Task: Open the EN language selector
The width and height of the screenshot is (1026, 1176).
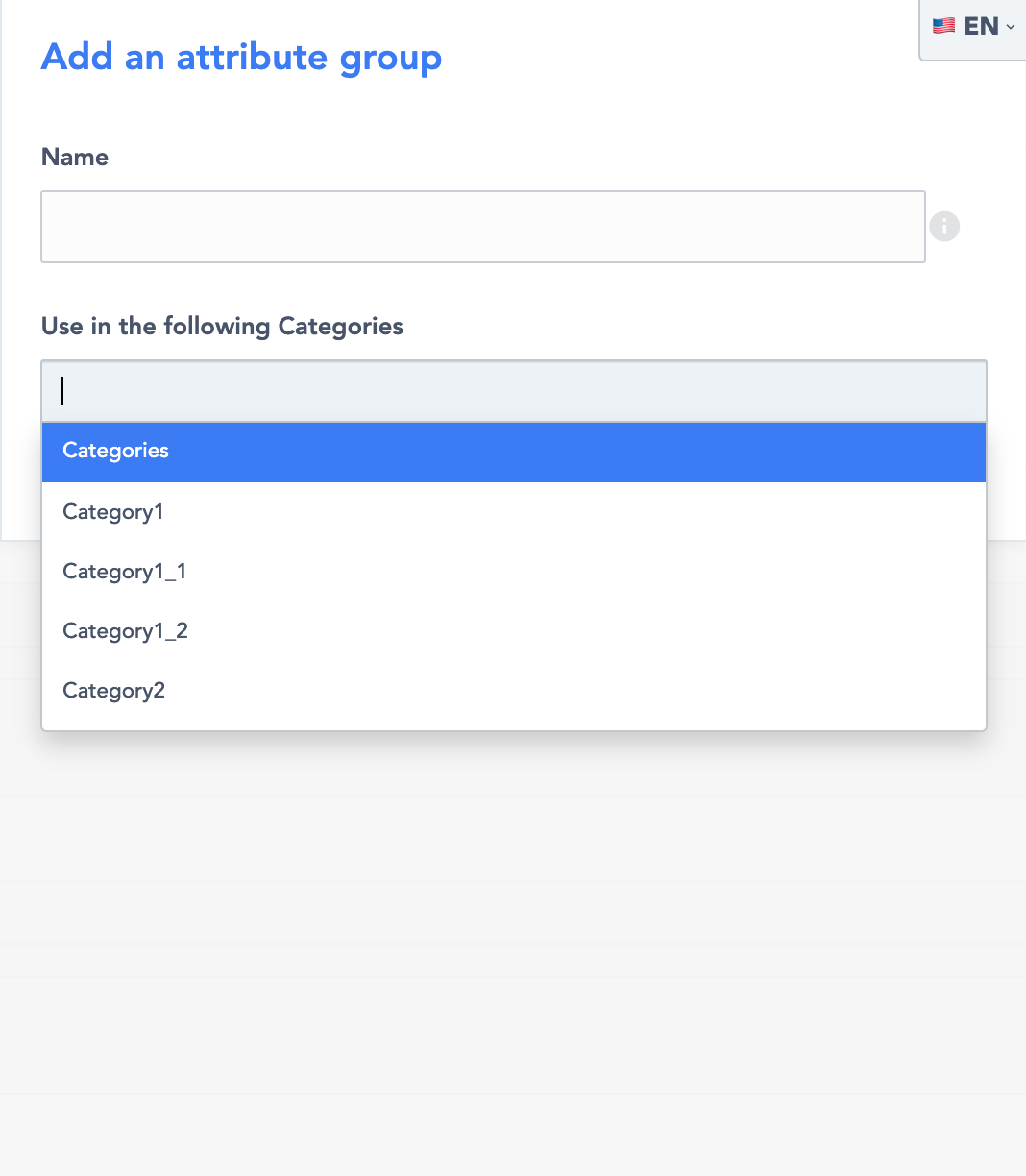Action: 973,27
